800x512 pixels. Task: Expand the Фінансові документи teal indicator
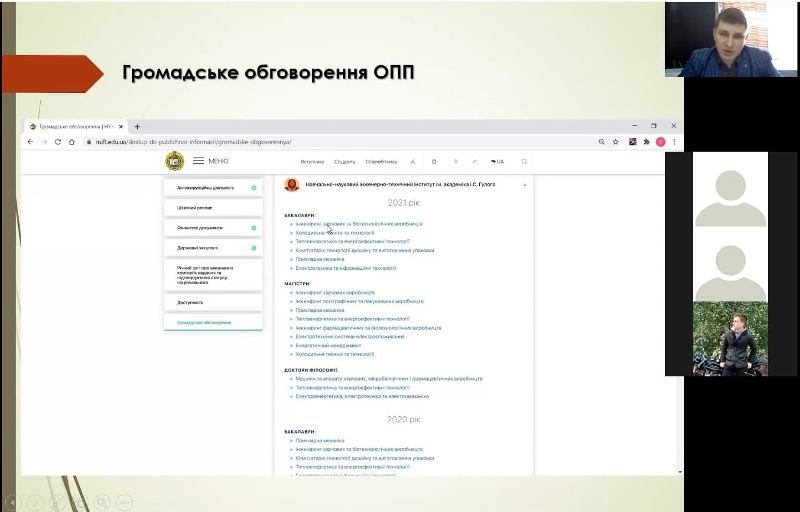click(254, 228)
